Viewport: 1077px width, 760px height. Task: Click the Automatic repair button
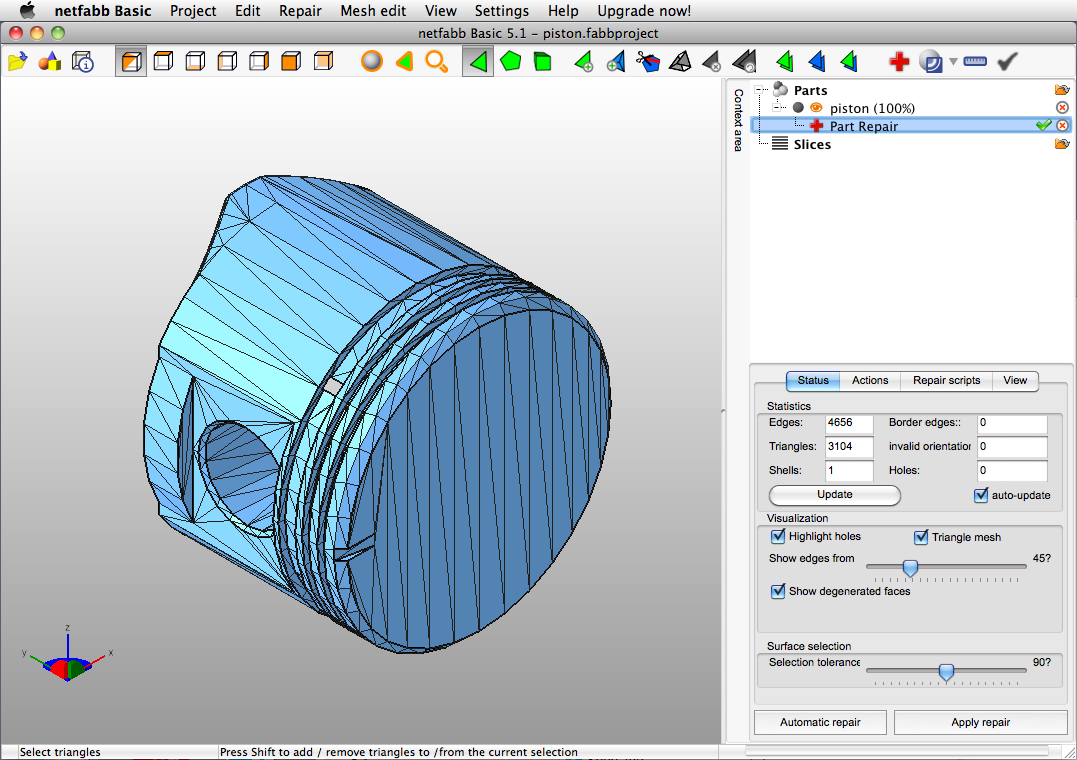click(820, 722)
